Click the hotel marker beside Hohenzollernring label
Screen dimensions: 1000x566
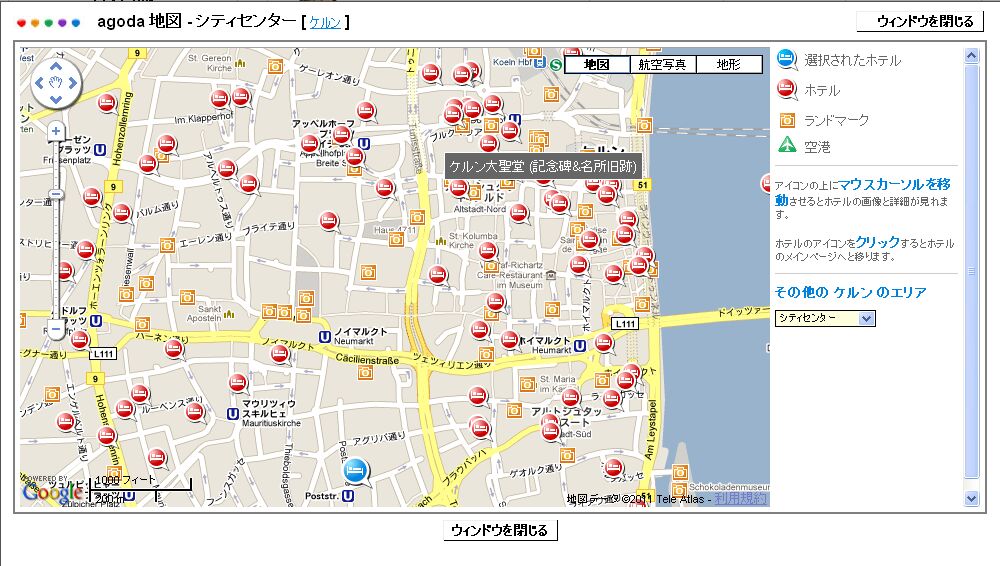coord(107,103)
